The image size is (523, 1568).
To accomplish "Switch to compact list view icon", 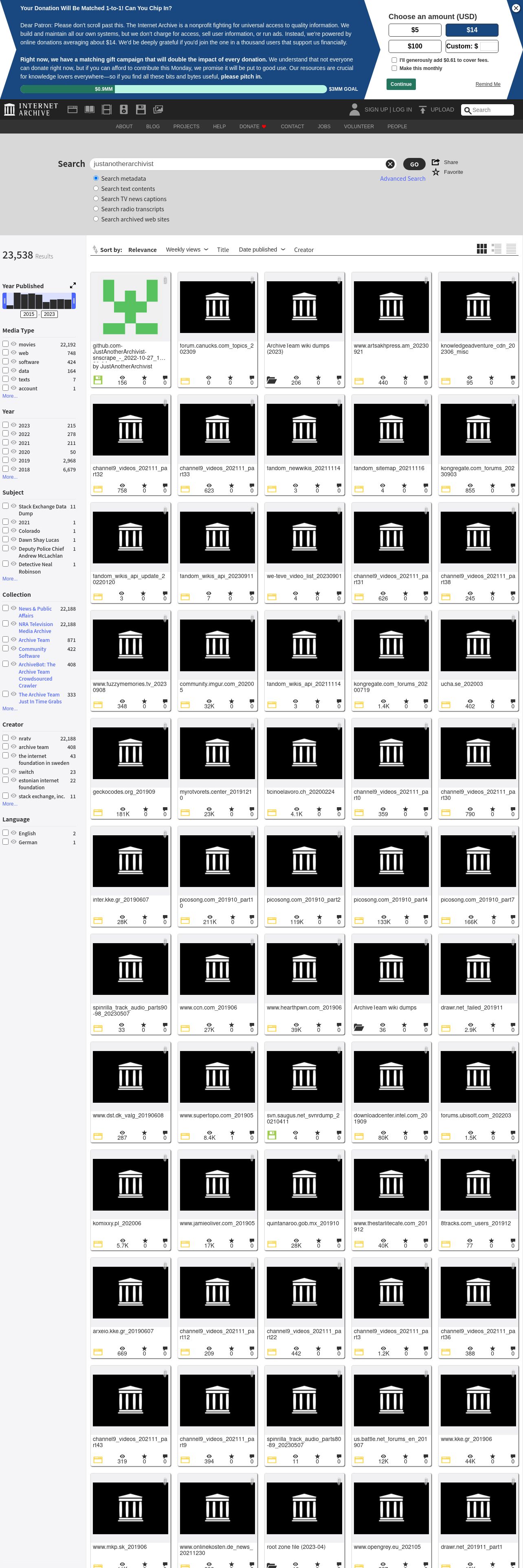I will pos(512,248).
